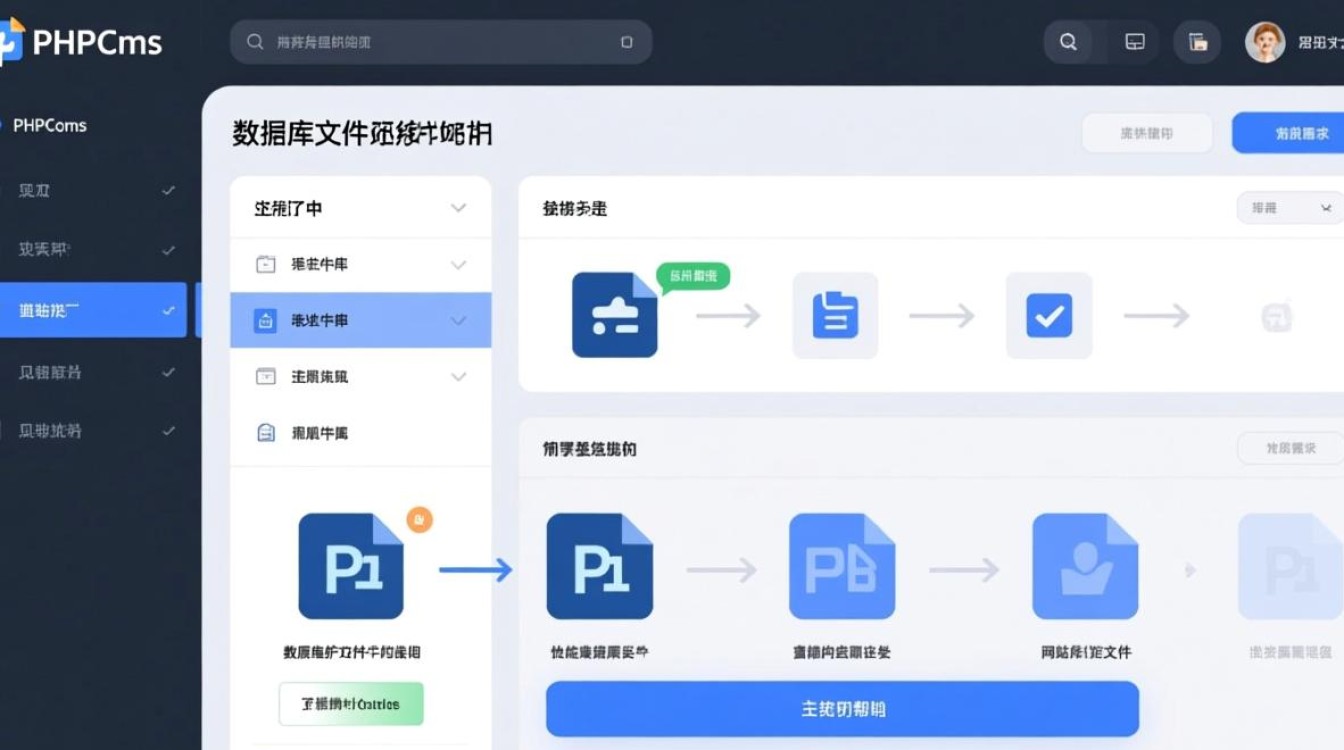Click the checkmark beside the first sidebar menu item
Viewport: 1344px width, 750px height.
coord(168,189)
